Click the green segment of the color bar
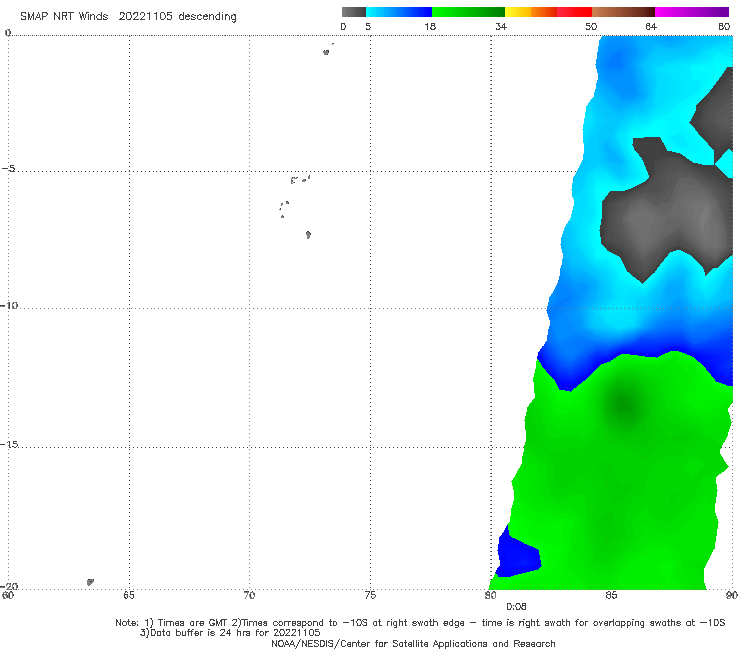The height and width of the screenshot is (650, 740). (468, 12)
